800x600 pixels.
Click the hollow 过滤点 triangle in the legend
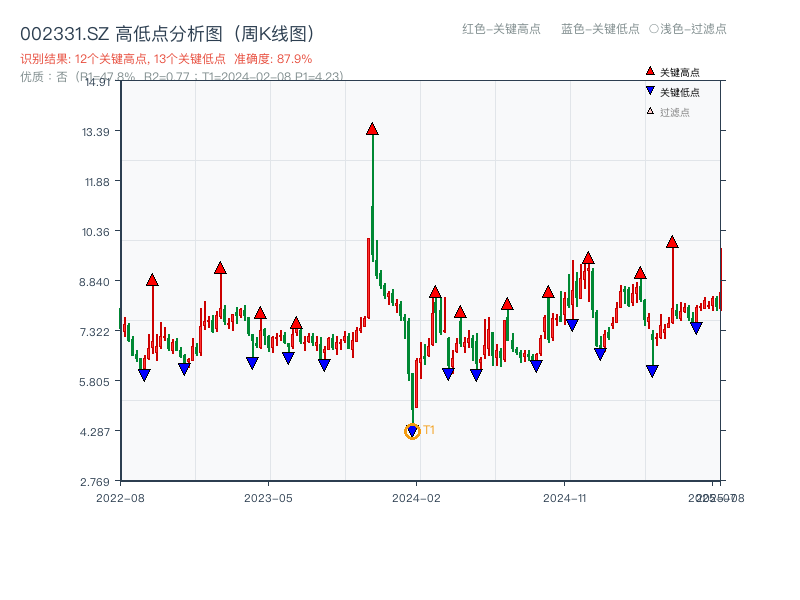pos(650,111)
